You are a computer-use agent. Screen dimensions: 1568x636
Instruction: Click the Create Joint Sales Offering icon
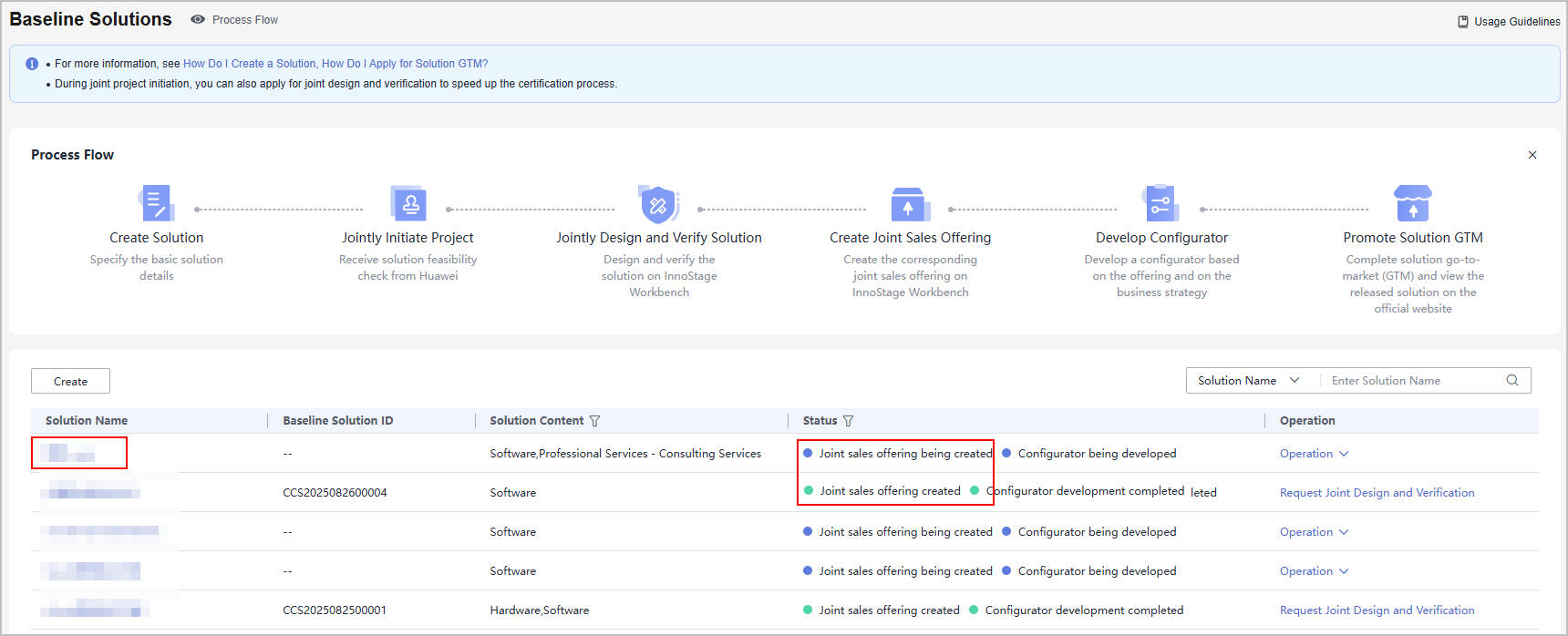(x=909, y=204)
